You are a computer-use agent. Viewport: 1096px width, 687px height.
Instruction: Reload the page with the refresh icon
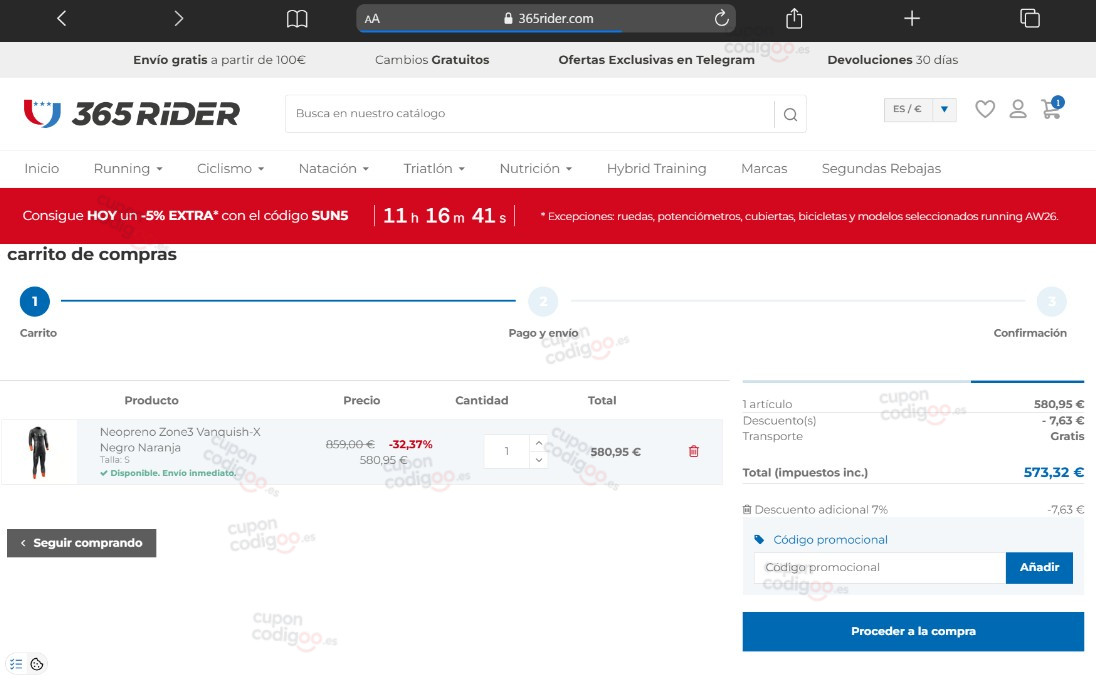[721, 18]
